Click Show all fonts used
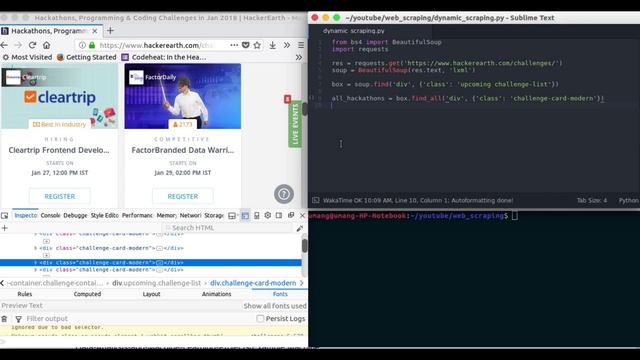The width and height of the screenshot is (640, 360). pos(275,306)
